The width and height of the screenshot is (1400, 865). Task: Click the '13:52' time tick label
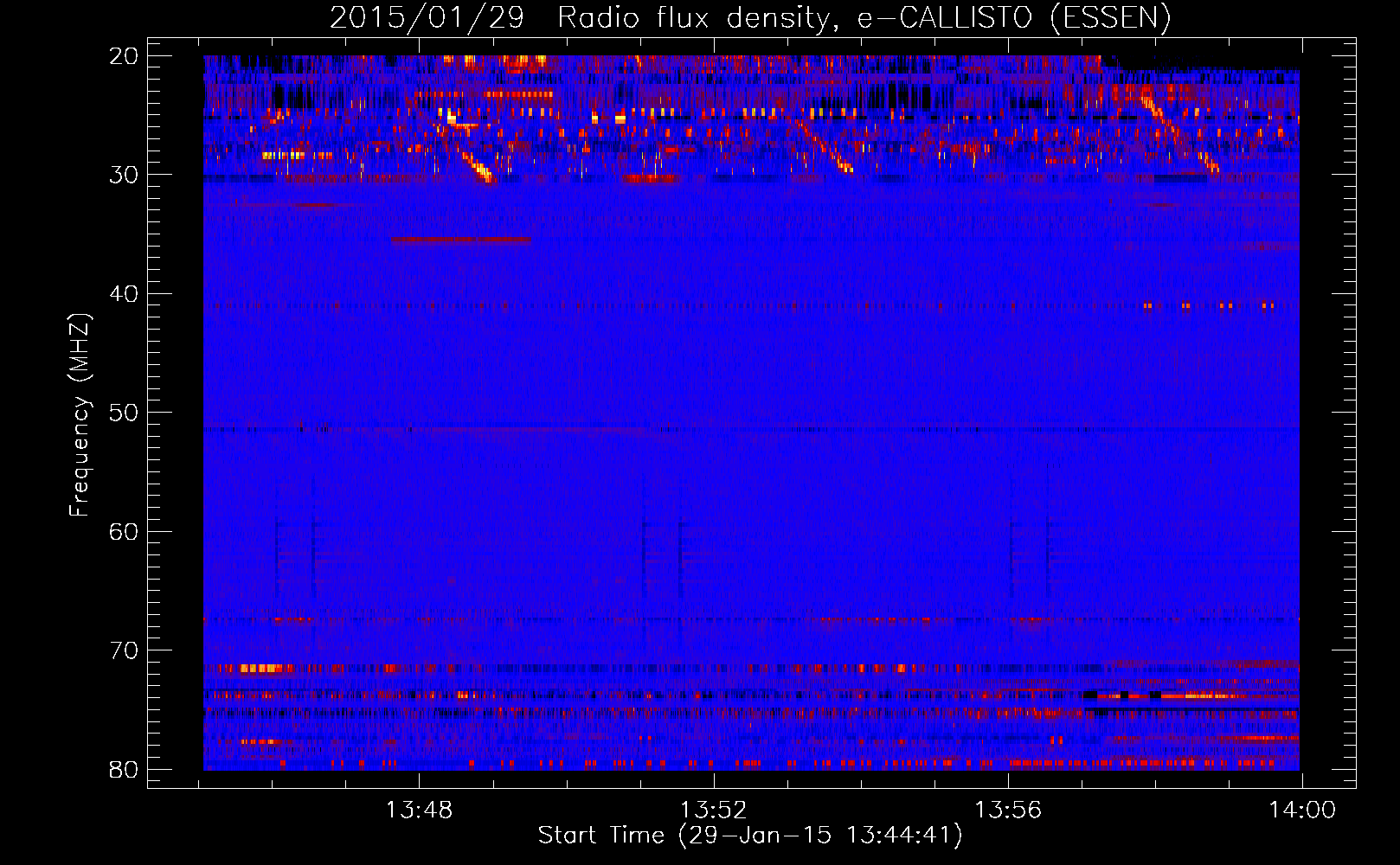click(x=713, y=811)
